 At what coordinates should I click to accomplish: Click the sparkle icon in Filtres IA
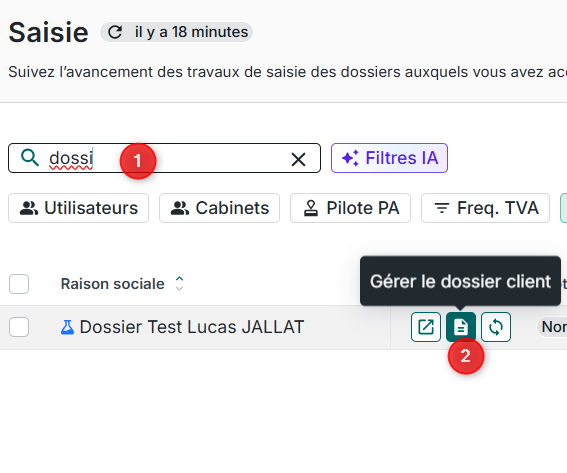(x=350, y=158)
